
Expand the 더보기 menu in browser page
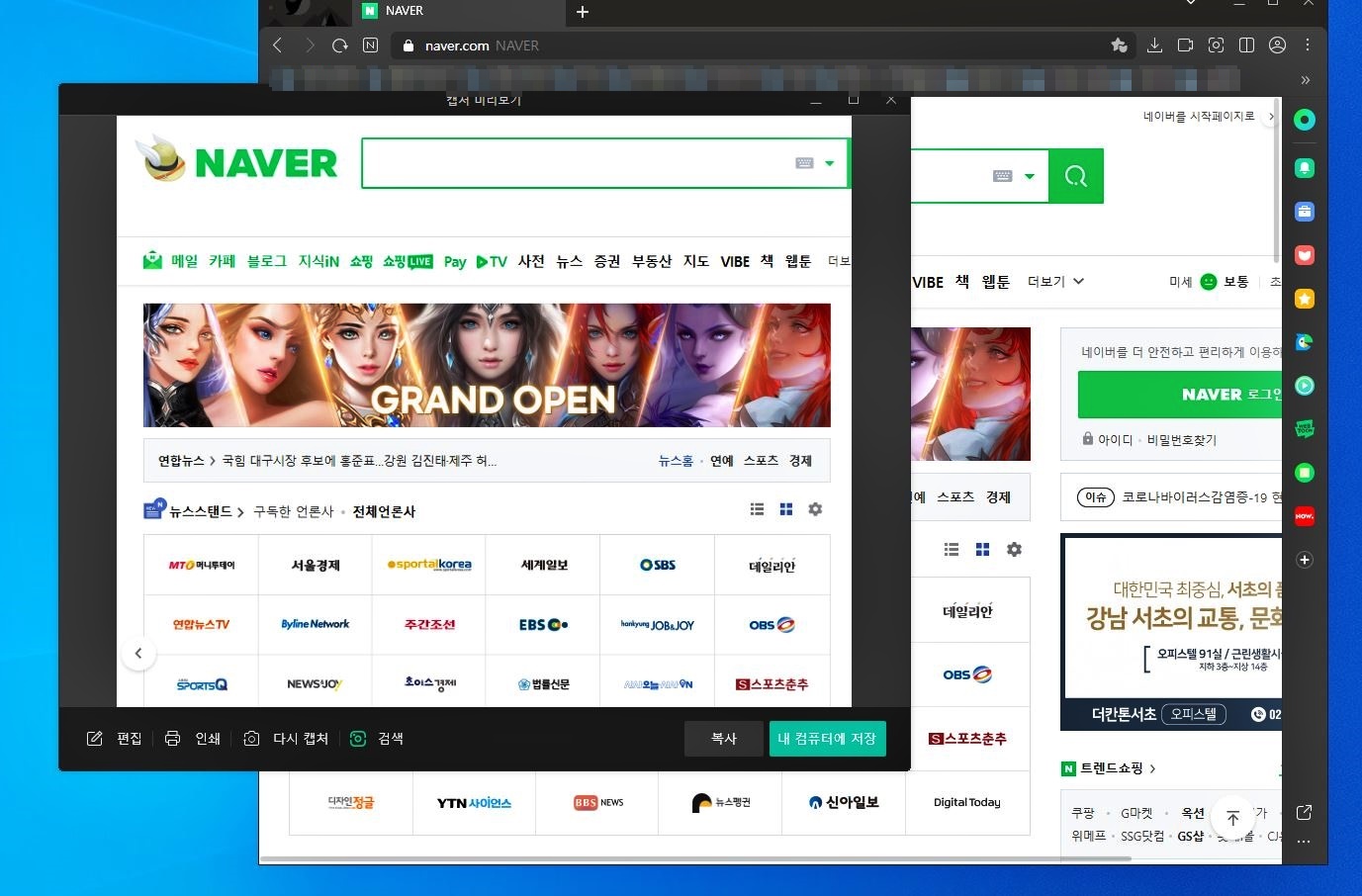[1055, 282]
